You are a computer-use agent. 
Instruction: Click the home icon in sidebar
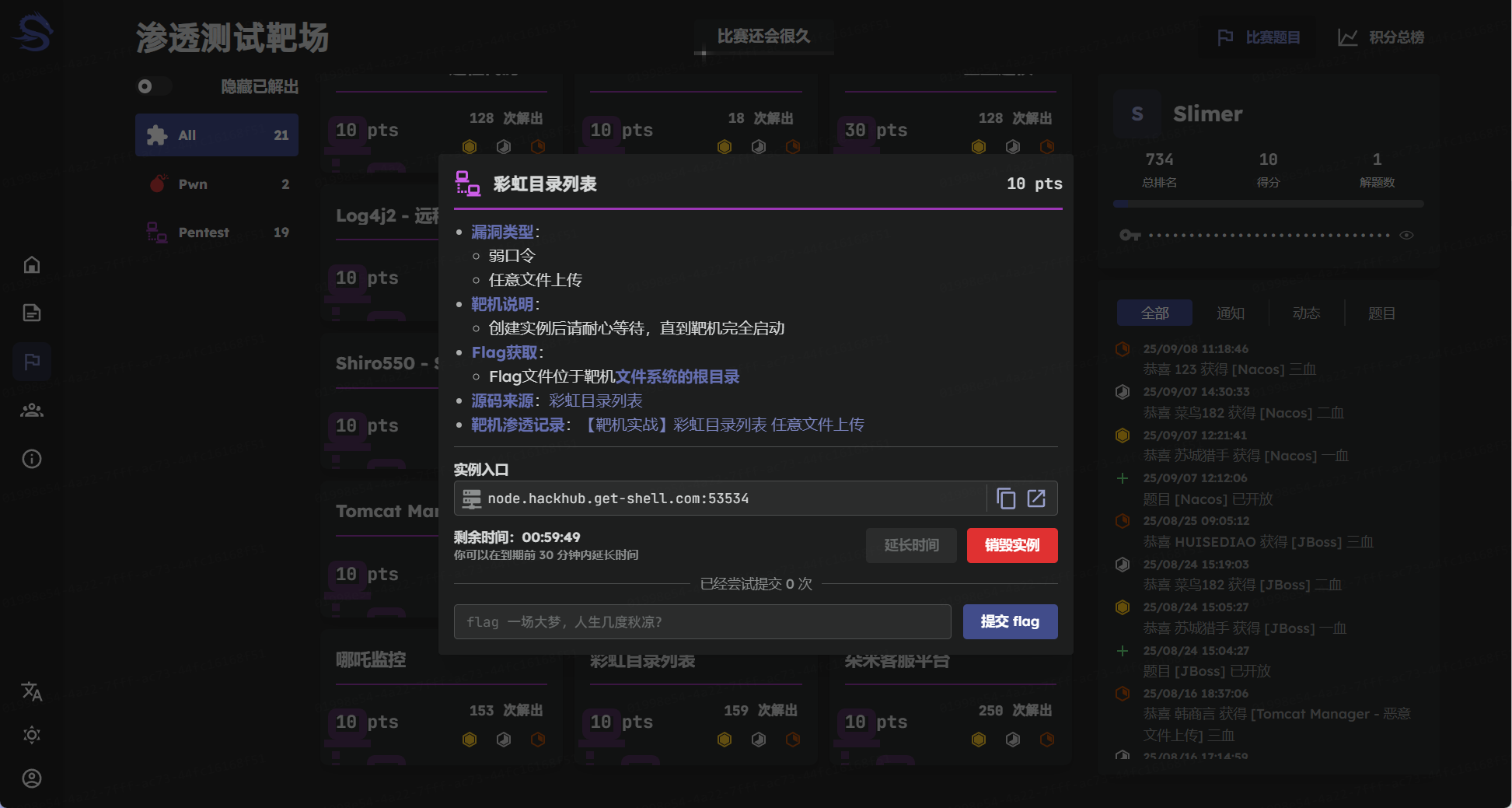point(32,265)
